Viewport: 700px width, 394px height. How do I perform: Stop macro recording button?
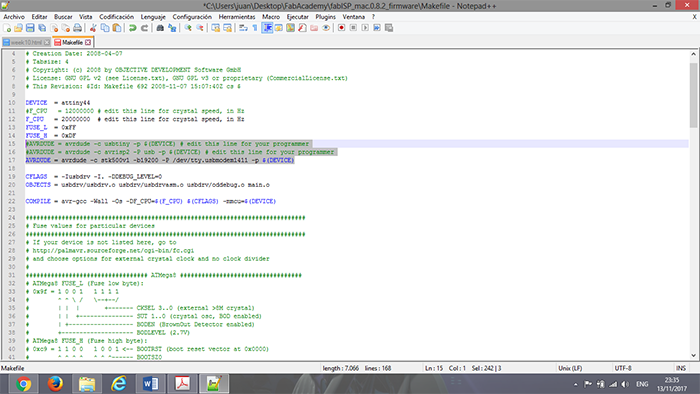tap(353, 28)
